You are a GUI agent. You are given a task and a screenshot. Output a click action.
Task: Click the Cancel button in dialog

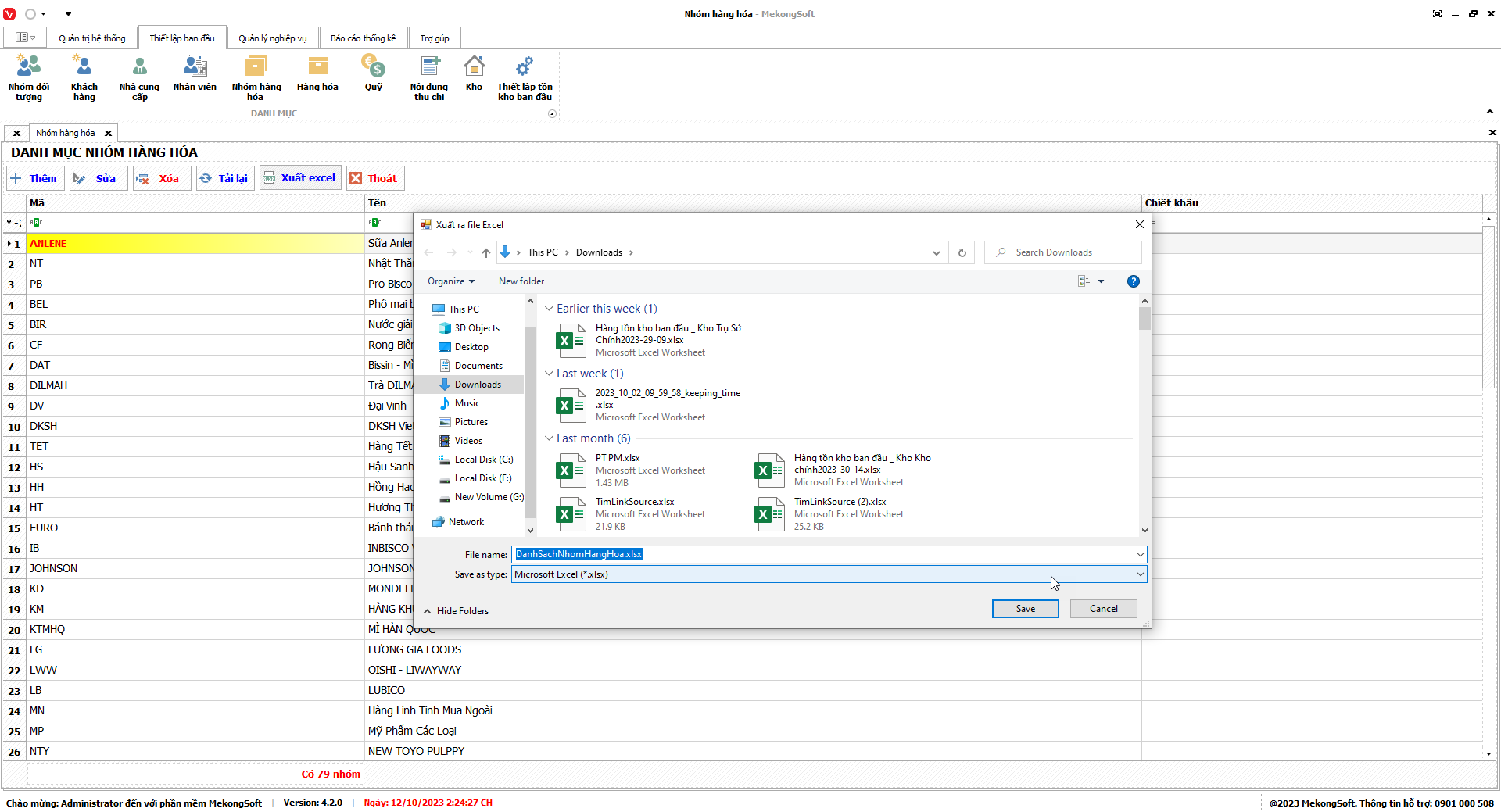1104,609
